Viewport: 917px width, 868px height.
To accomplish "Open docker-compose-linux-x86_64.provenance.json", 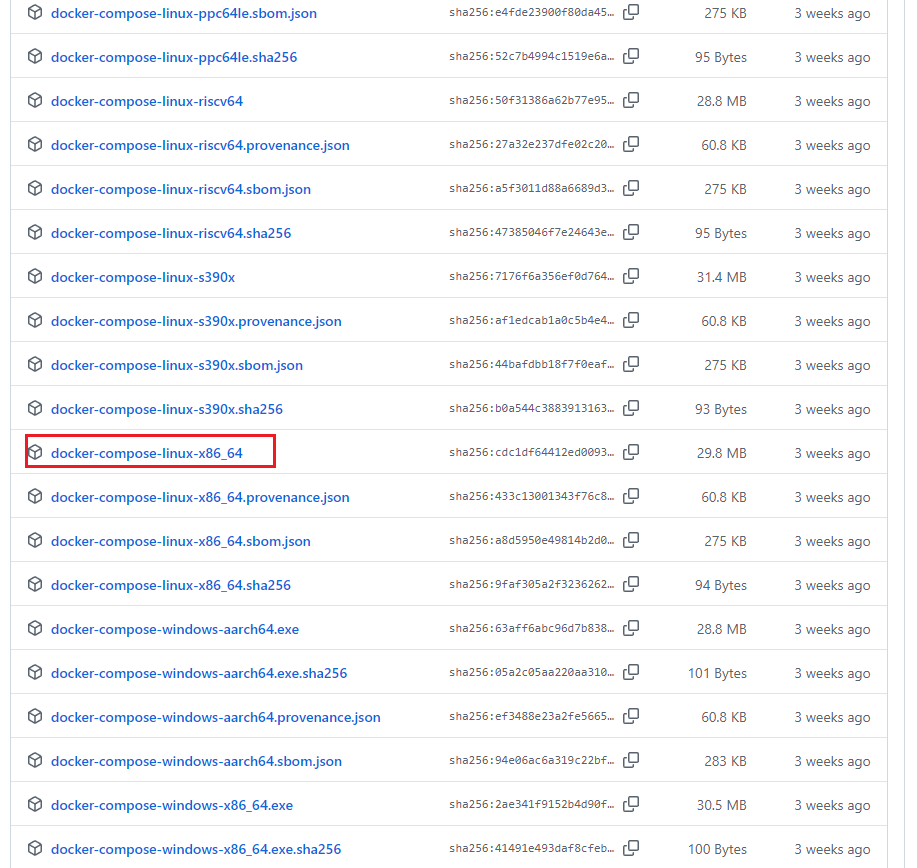I will (x=200, y=497).
